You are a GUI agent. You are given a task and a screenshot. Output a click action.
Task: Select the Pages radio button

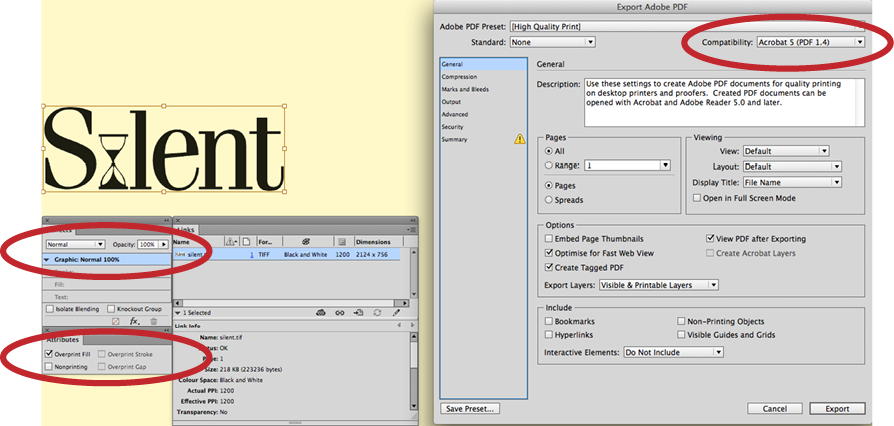549,185
